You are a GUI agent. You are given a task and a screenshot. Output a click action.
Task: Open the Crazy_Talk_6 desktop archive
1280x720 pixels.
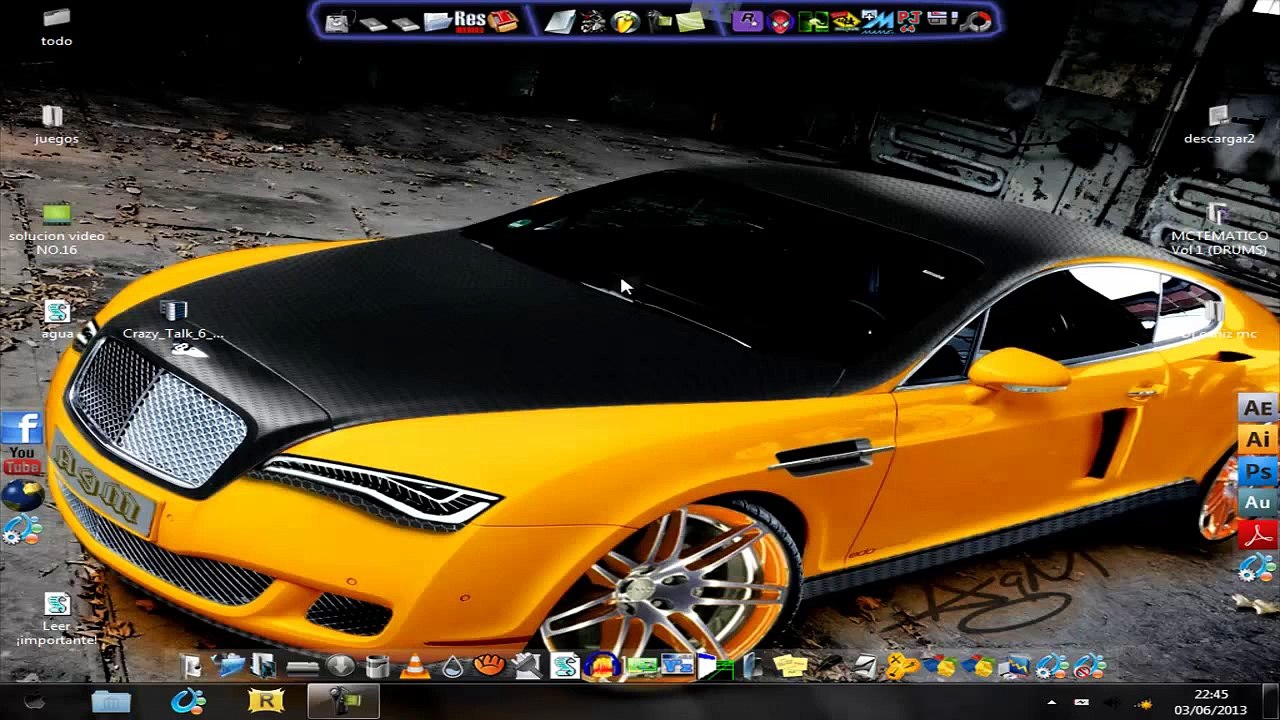[x=173, y=320]
